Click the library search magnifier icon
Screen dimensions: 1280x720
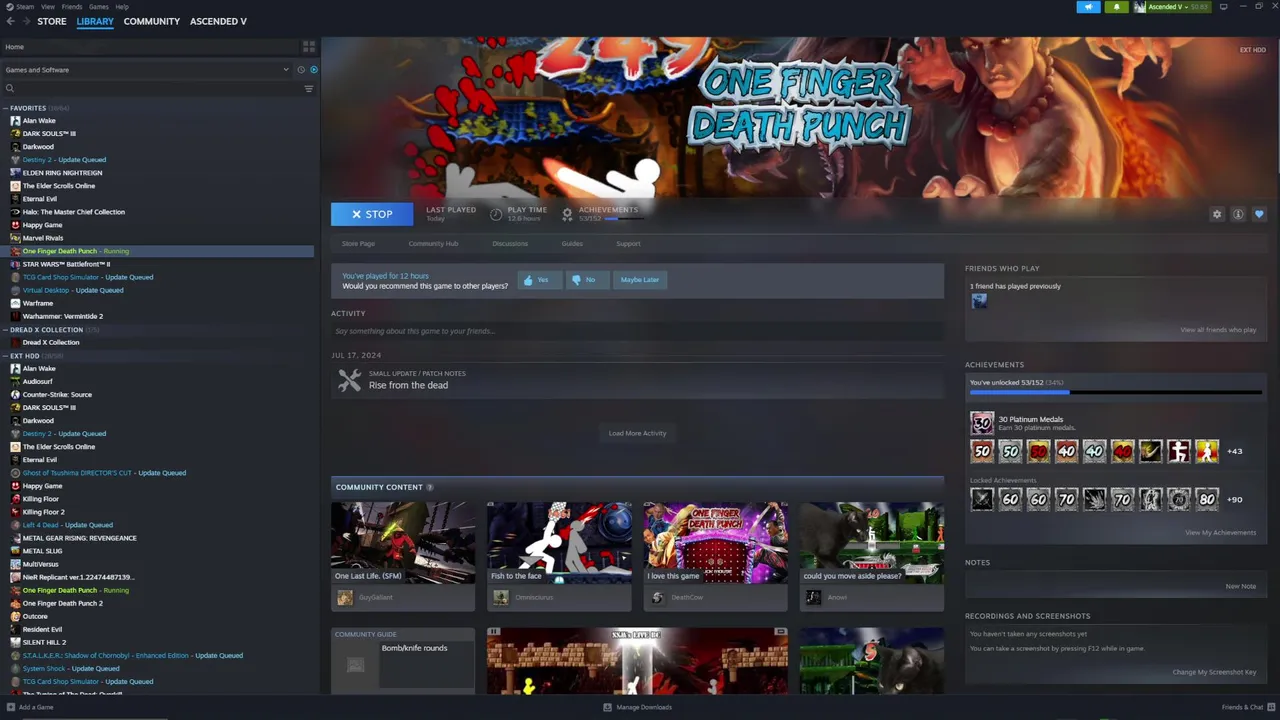pos(10,89)
